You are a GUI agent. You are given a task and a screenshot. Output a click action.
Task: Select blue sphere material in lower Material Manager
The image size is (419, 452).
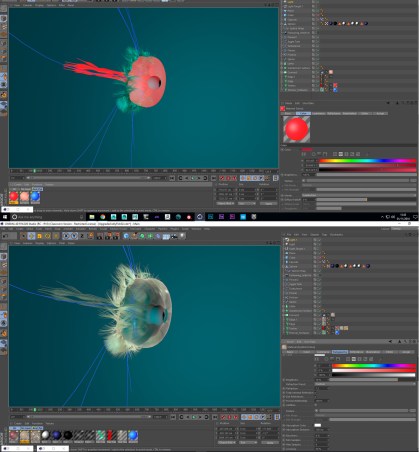(x=133, y=435)
